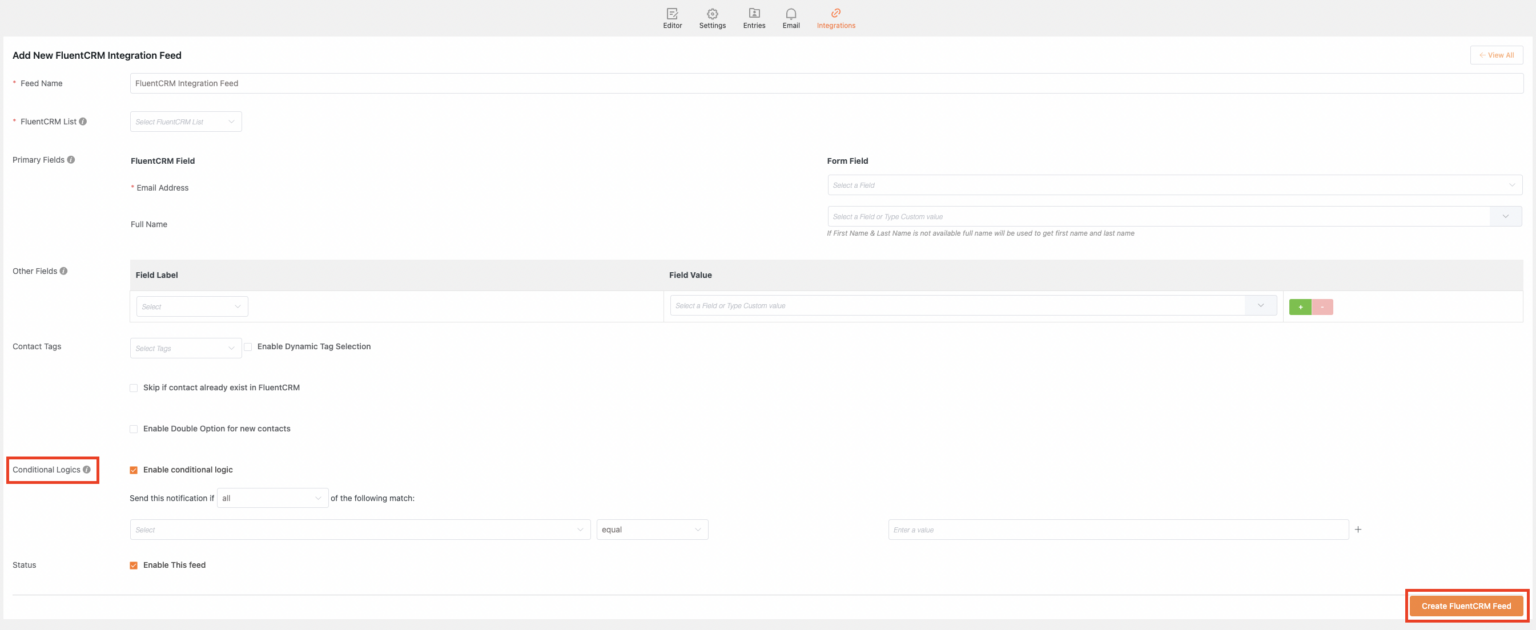Open the Primary Fields help tooltip icon
This screenshot has width=1536, height=630.
point(70,159)
